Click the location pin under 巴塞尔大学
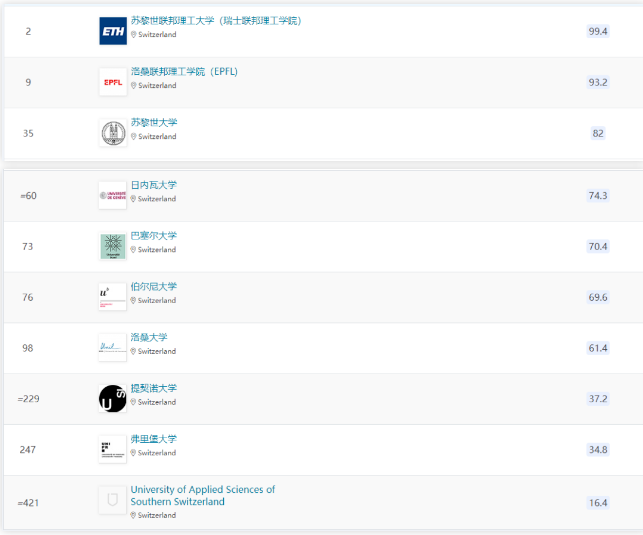The height and width of the screenshot is (535, 643). pyautogui.click(x=133, y=250)
